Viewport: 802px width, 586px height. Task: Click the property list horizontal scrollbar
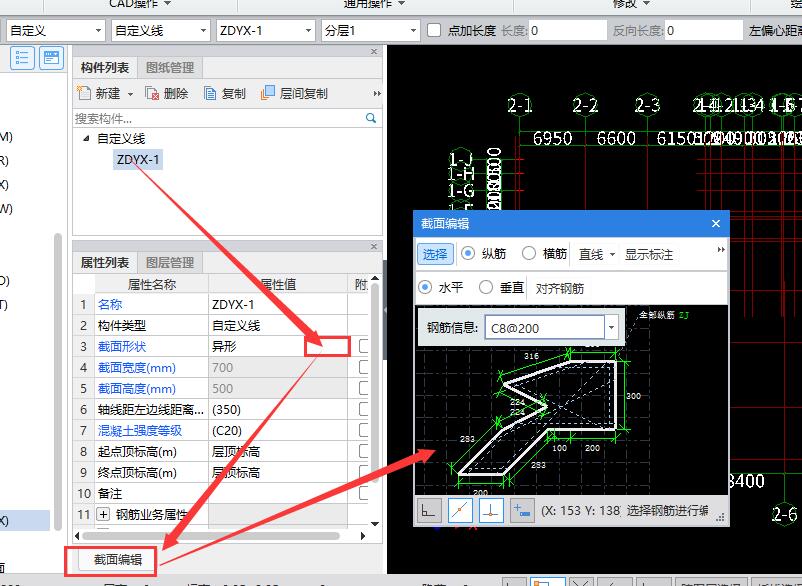[211, 536]
